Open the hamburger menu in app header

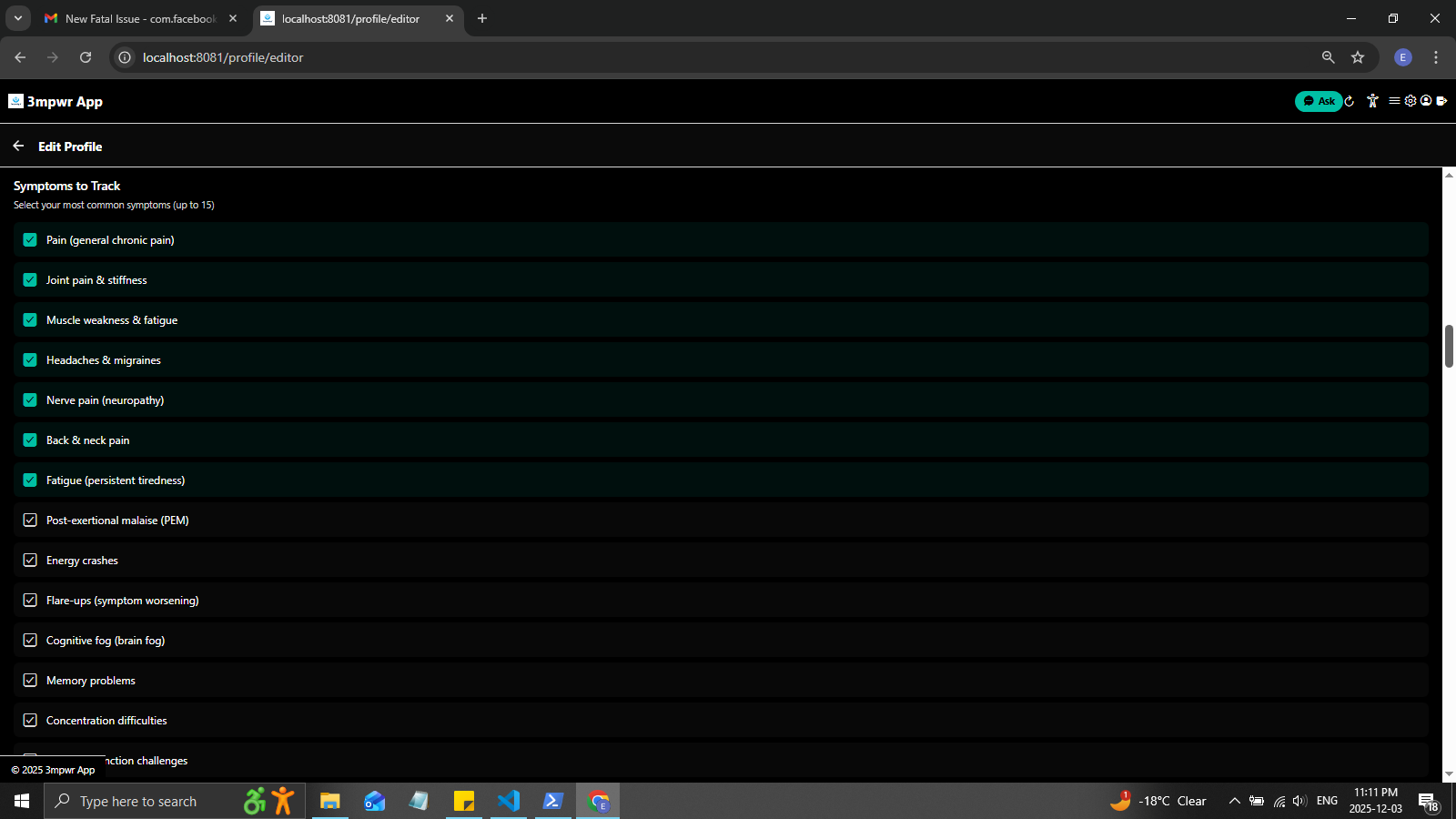pyautogui.click(x=1394, y=101)
